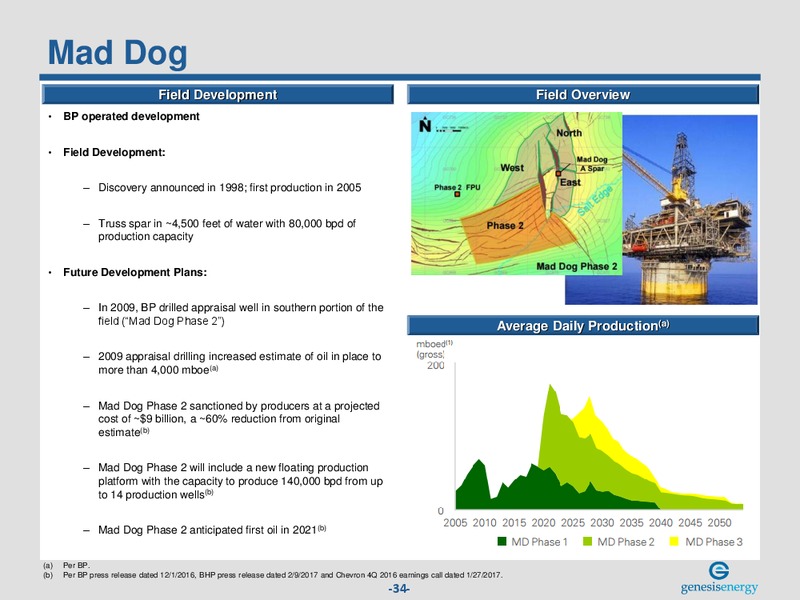Click the 2030 x-axis label
This screenshot has width=800, height=600.
pos(602,523)
